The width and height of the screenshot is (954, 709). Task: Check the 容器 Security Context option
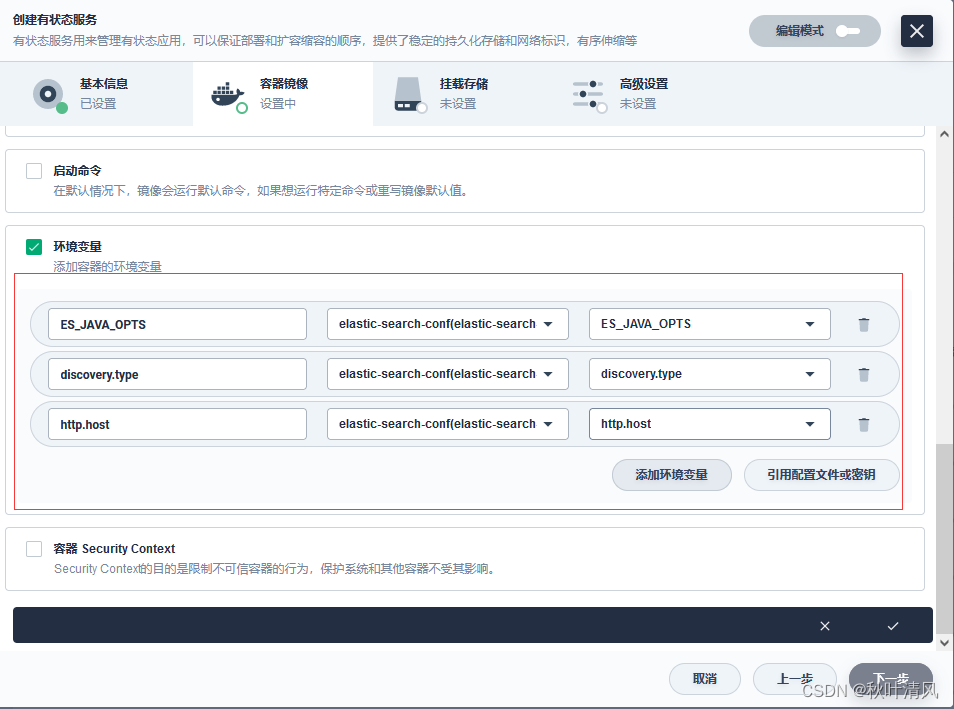click(33, 548)
